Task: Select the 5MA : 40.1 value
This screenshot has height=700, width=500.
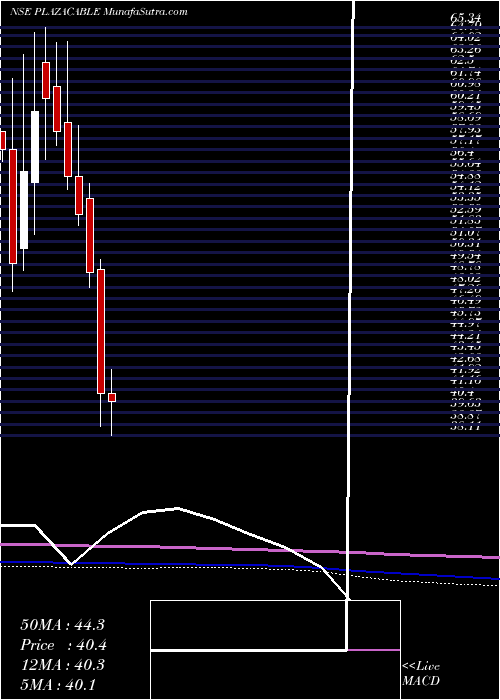Action: (58, 684)
